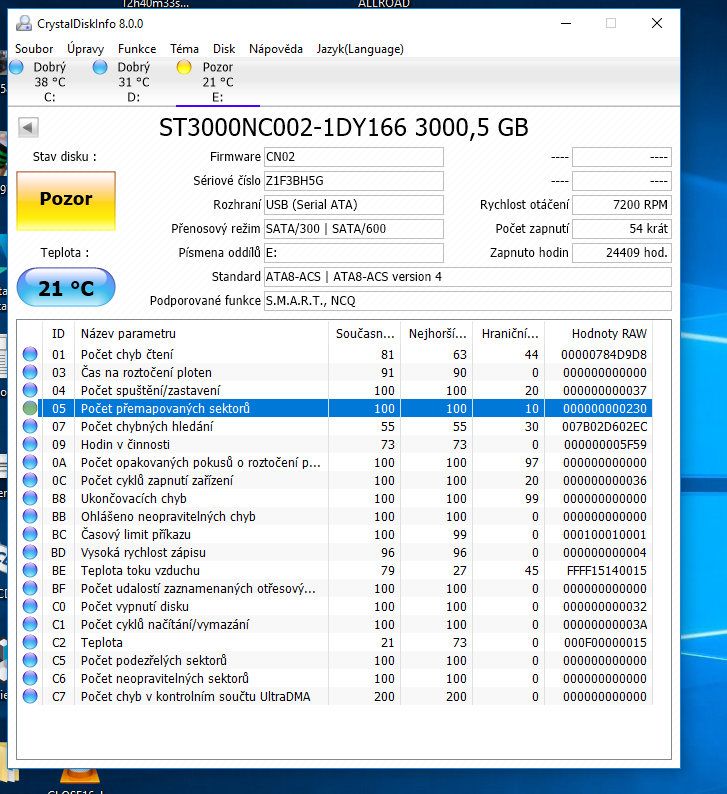Click the status orb for Teplota row C2
This screenshot has height=794, width=727.
click(x=30, y=643)
